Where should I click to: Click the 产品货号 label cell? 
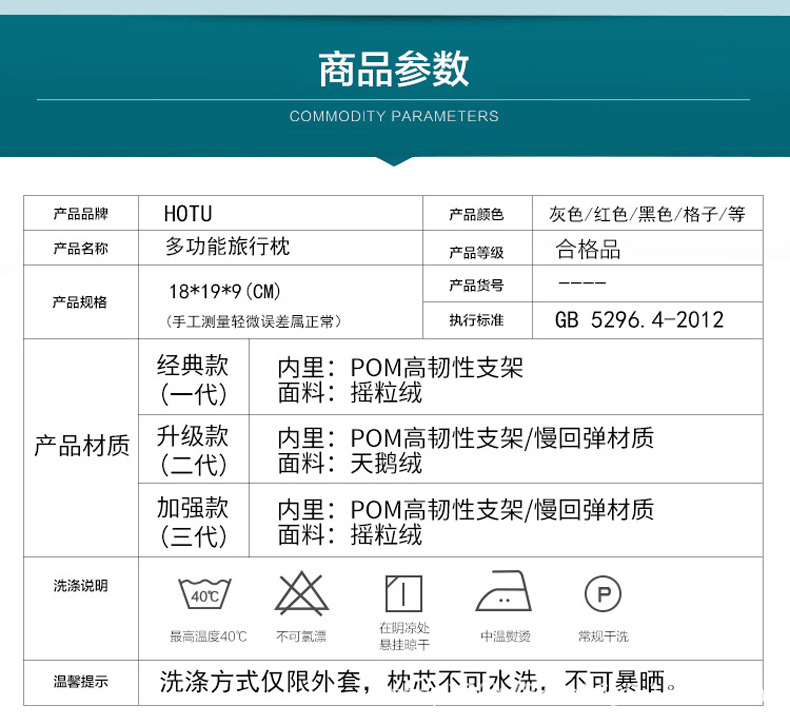pyautogui.click(x=477, y=285)
